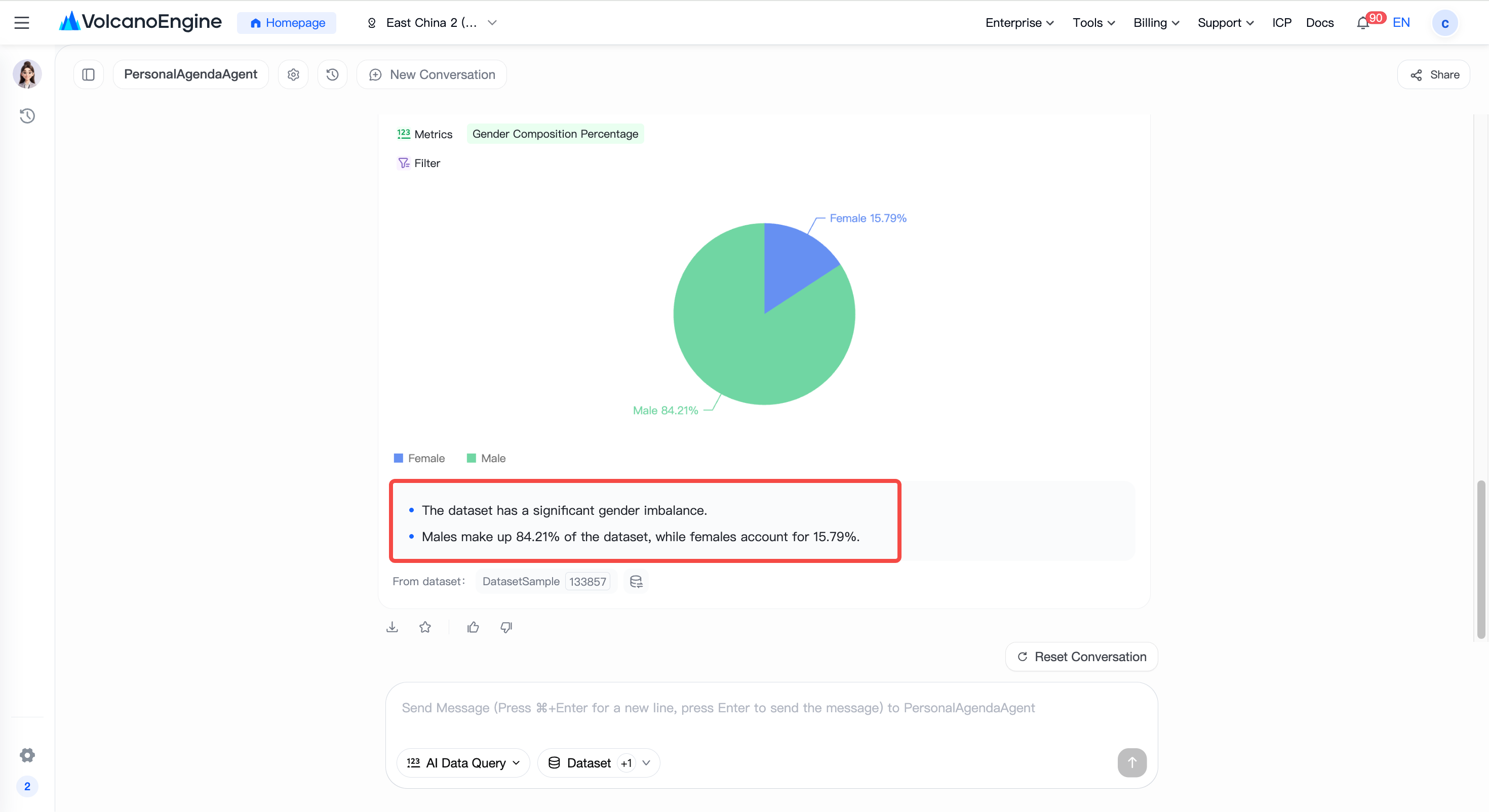Open the Dataset +1 selector dropdown

click(599, 763)
